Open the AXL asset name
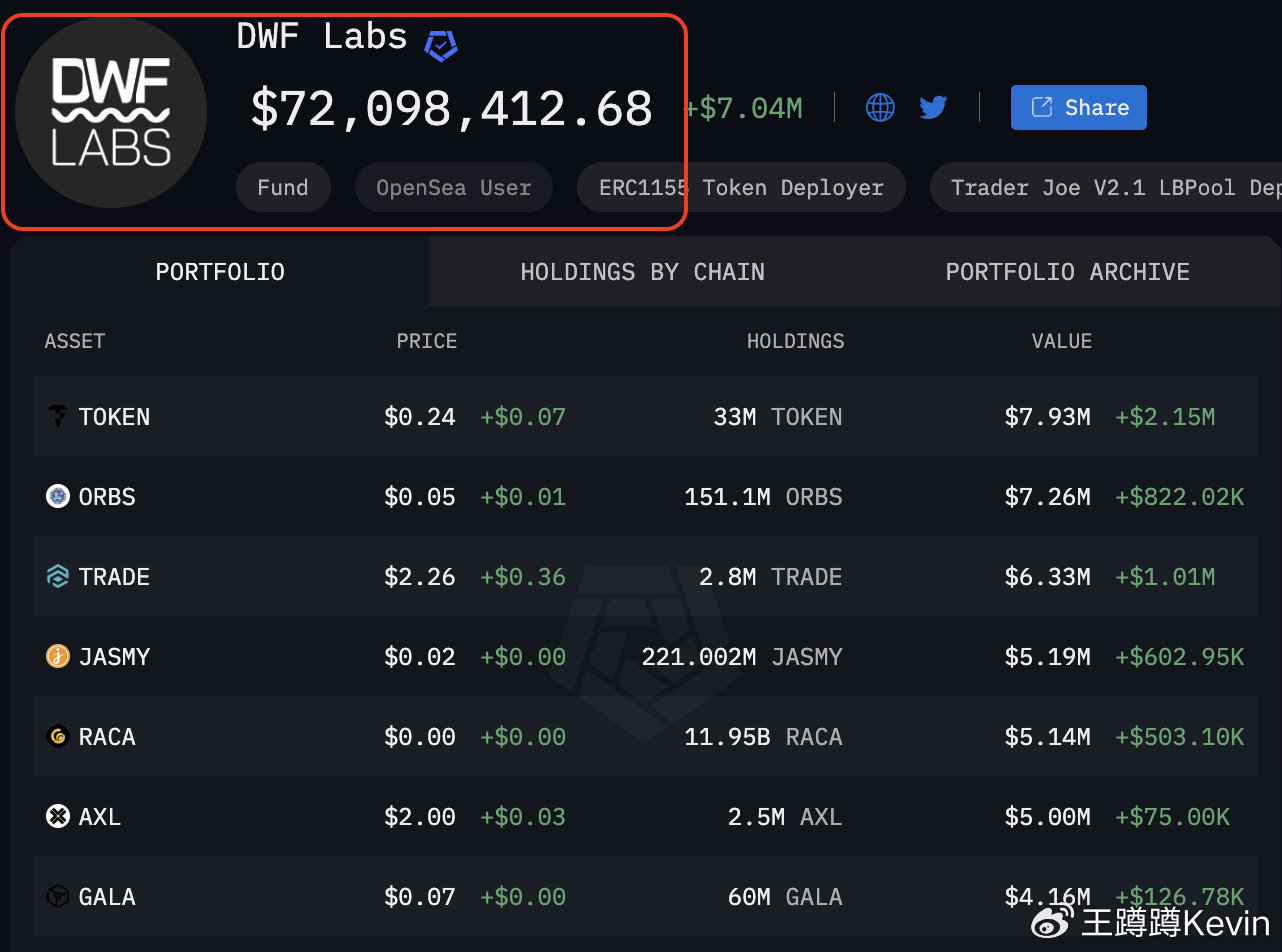 tap(100, 817)
